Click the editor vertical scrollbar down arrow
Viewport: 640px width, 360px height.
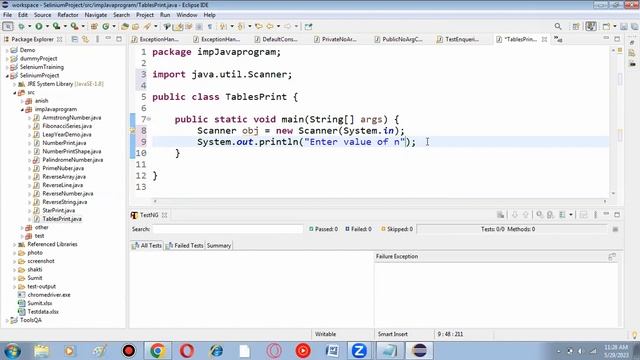(613, 193)
